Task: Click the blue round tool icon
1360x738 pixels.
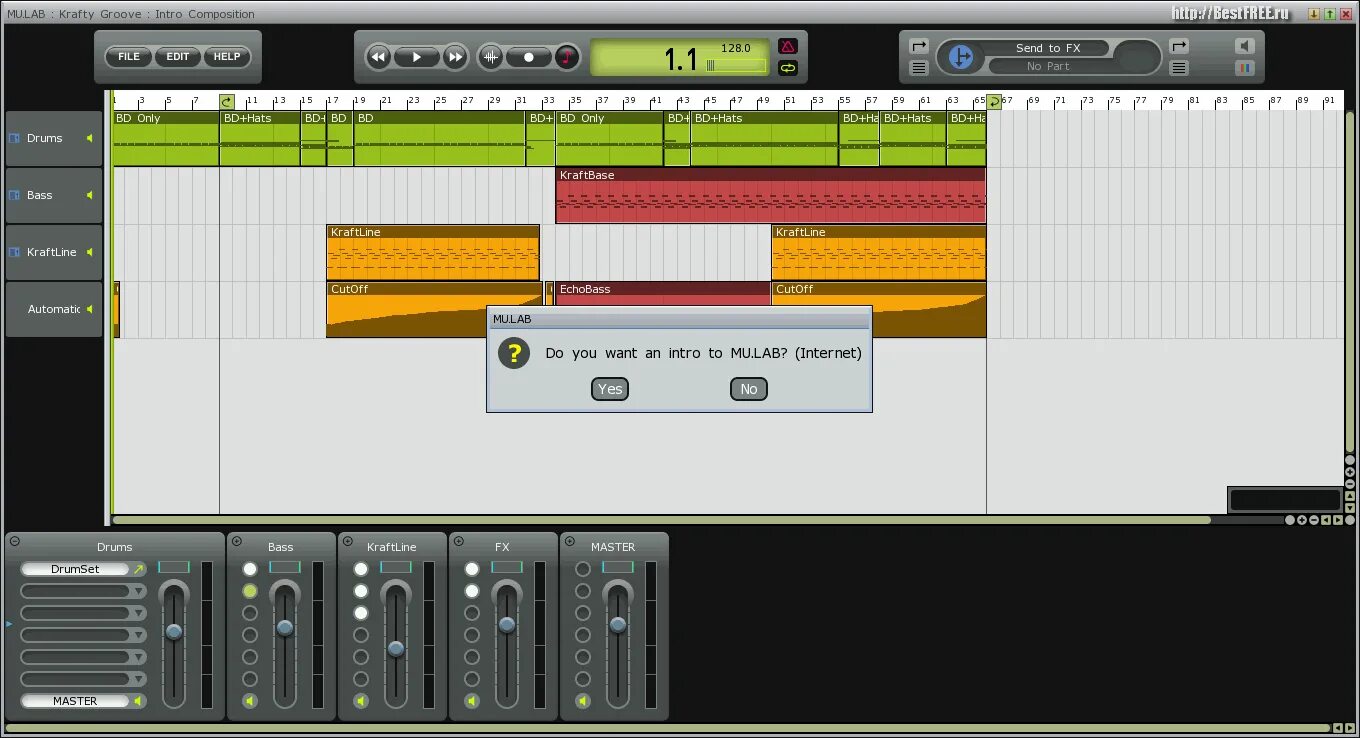Action: click(961, 57)
